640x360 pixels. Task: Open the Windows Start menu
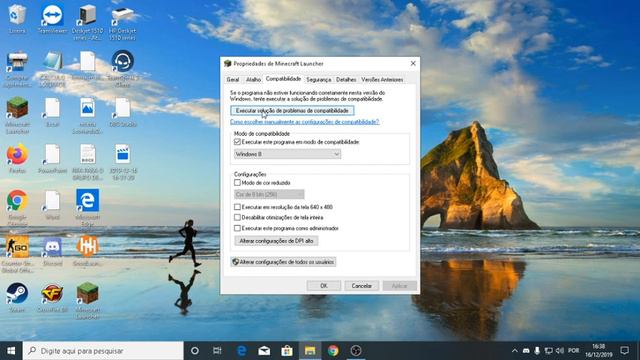[x=11, y=351]
